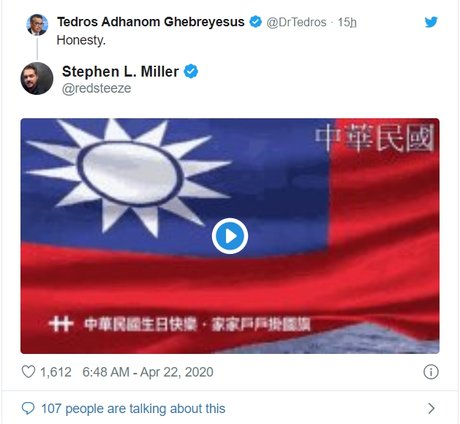This screenshot has height=424, width=460.
Task: Open Stephen L. Miller name link
Action: click(x=120, y=71)
